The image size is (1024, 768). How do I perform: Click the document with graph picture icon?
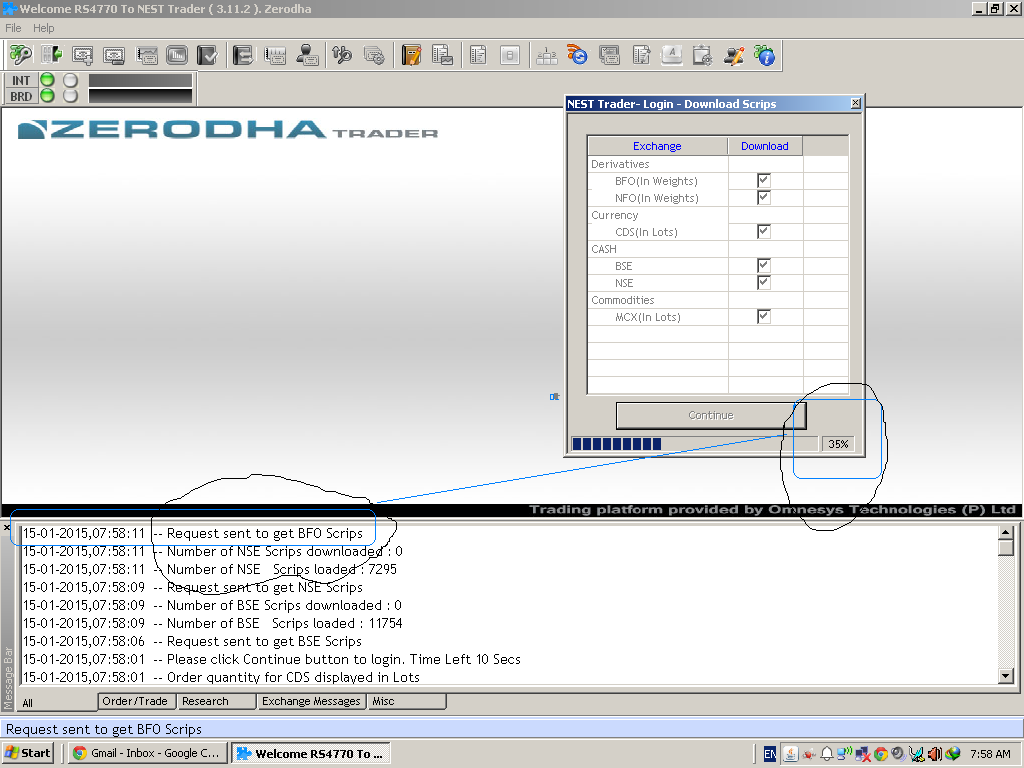pos(442,56)
